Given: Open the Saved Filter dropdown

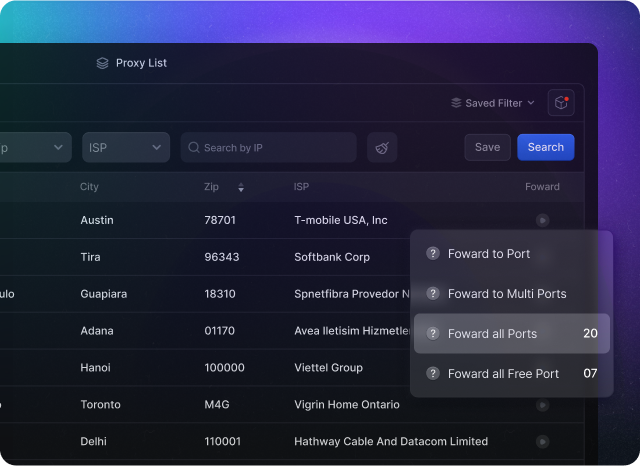Looking at the screenshot, I should point(493,103).
